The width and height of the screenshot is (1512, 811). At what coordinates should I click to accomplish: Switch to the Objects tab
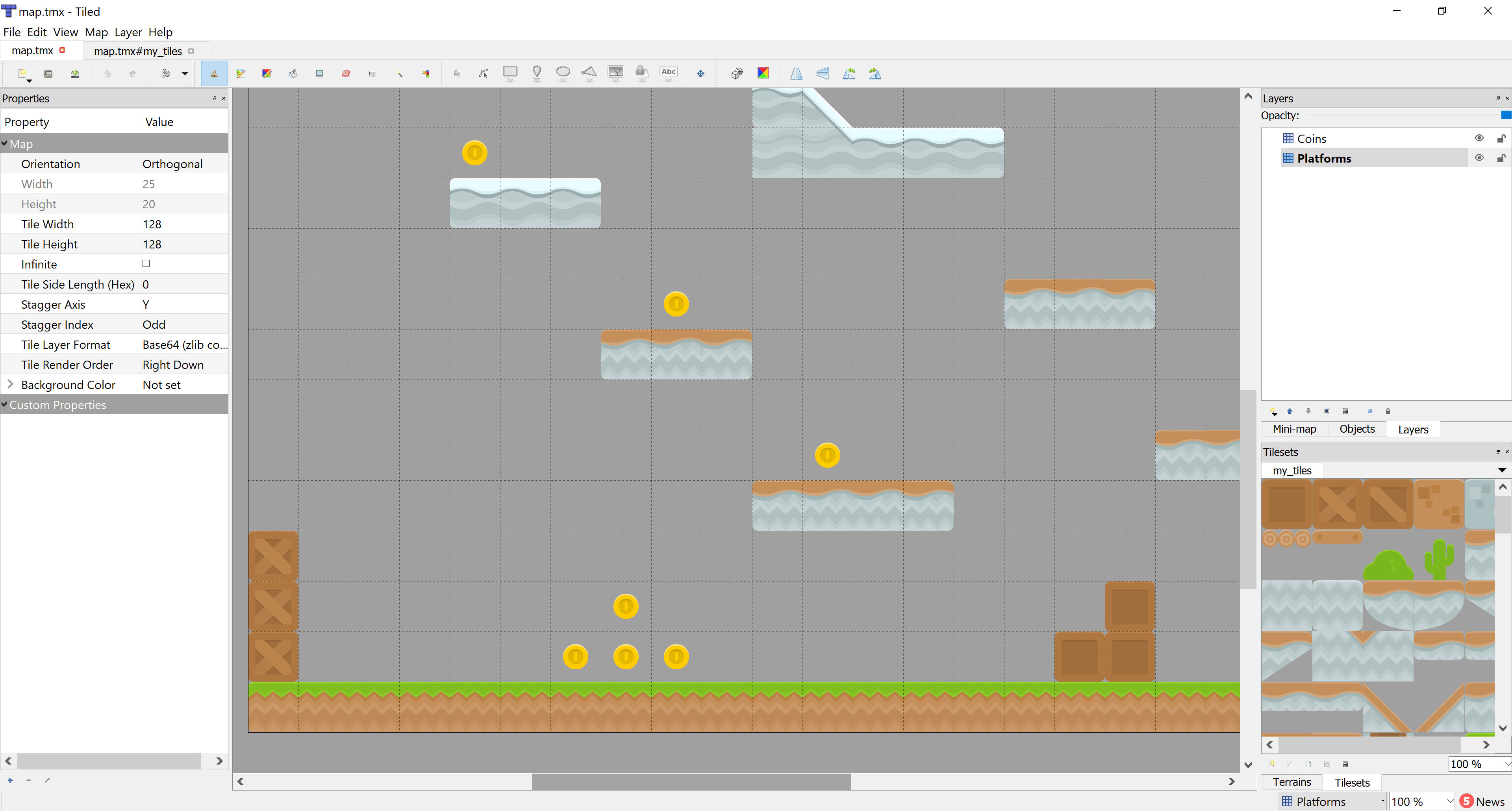click(x=1357, y=429)
